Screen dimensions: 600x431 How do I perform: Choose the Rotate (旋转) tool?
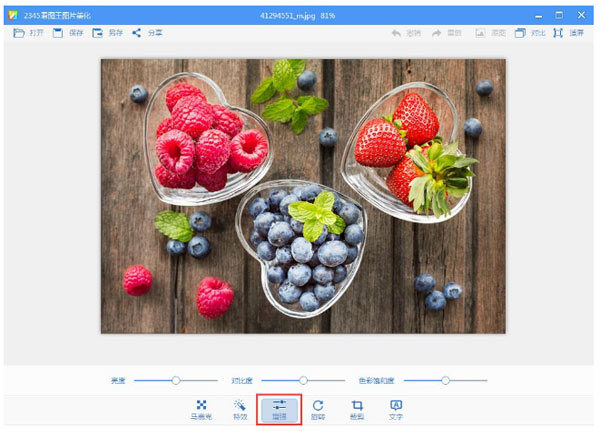(318, 410)
